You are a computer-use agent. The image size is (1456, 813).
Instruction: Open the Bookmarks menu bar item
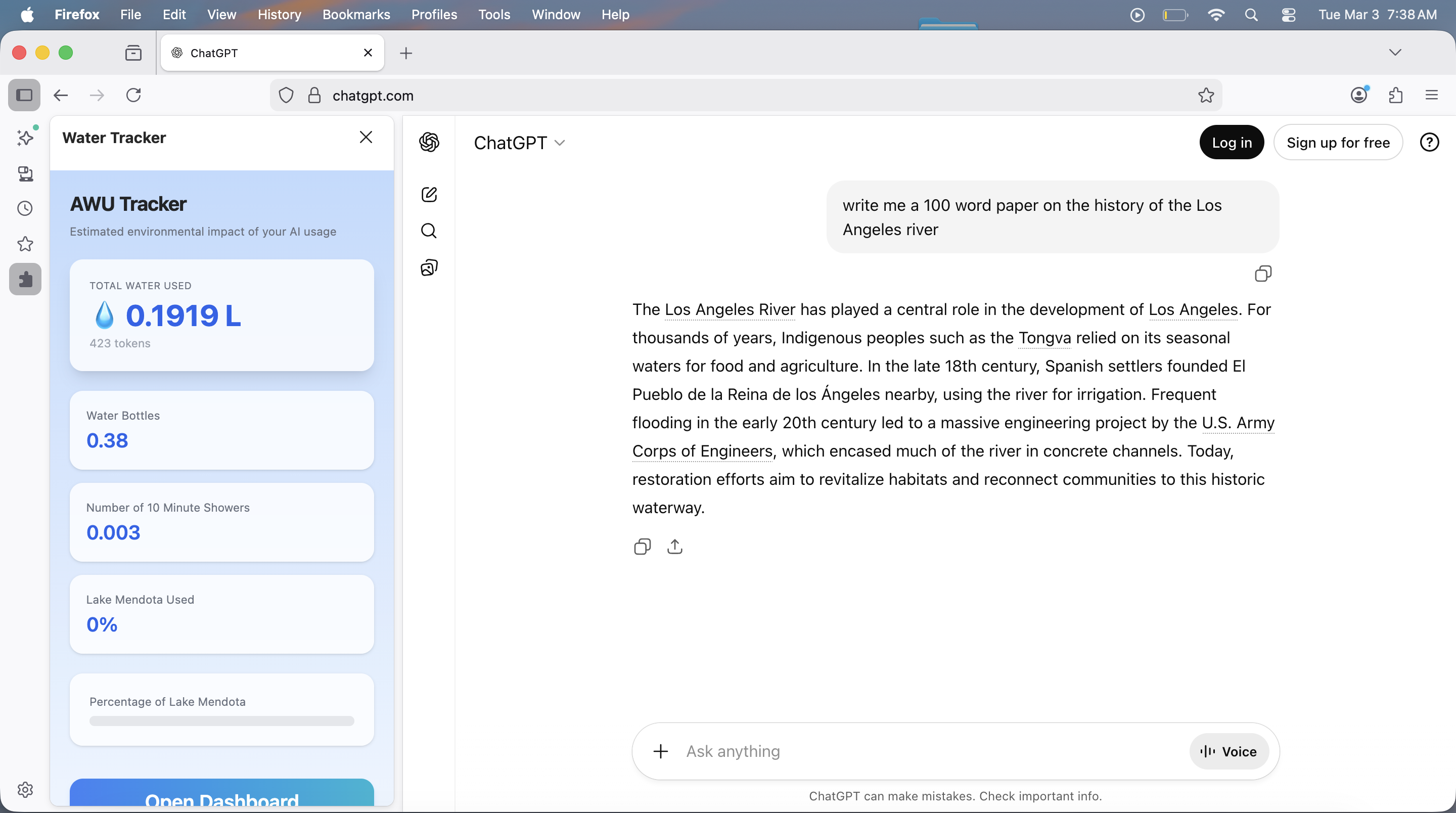(356, 15)
